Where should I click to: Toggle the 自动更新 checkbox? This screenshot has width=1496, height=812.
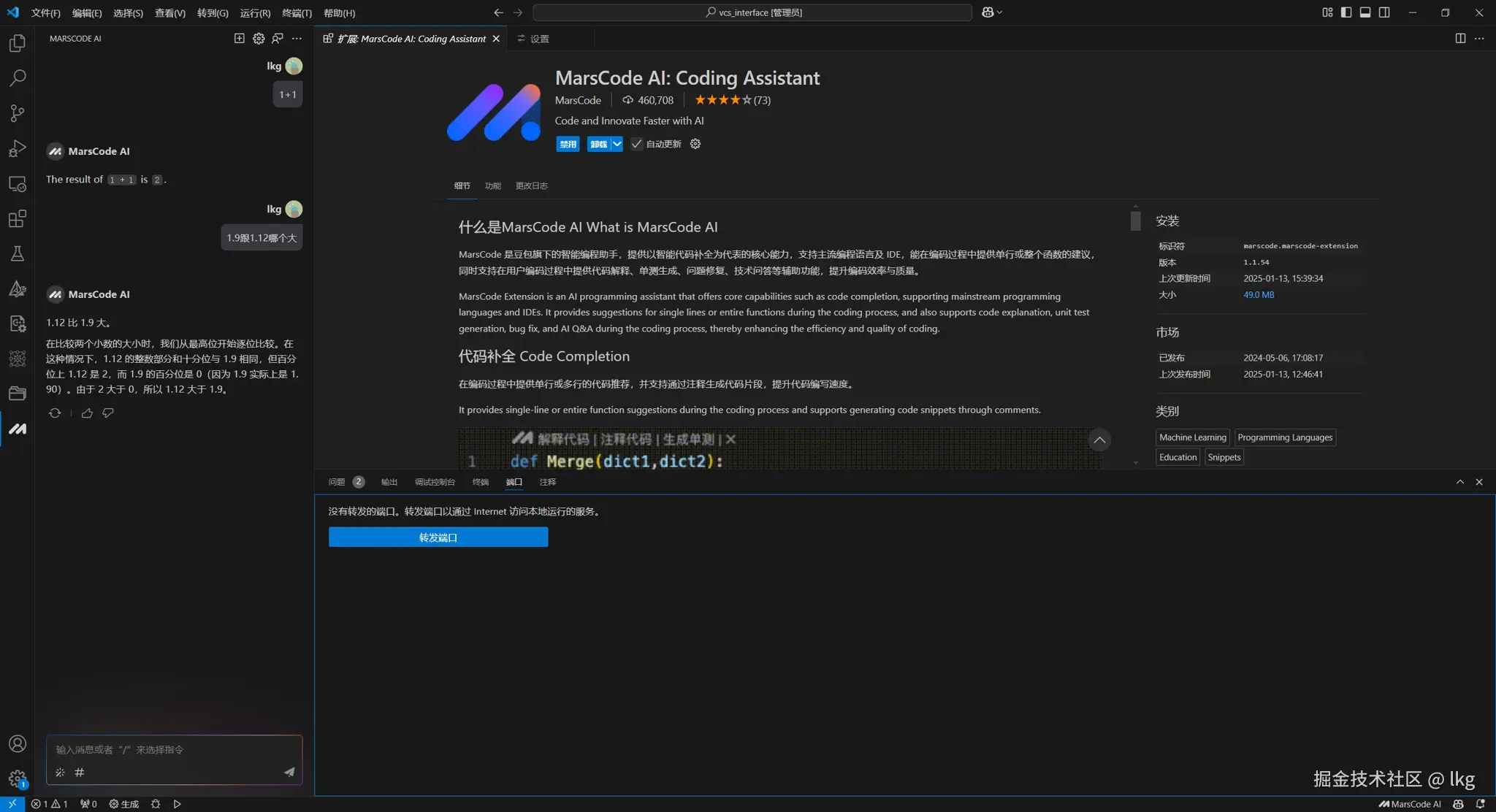[x=636, y=144]
